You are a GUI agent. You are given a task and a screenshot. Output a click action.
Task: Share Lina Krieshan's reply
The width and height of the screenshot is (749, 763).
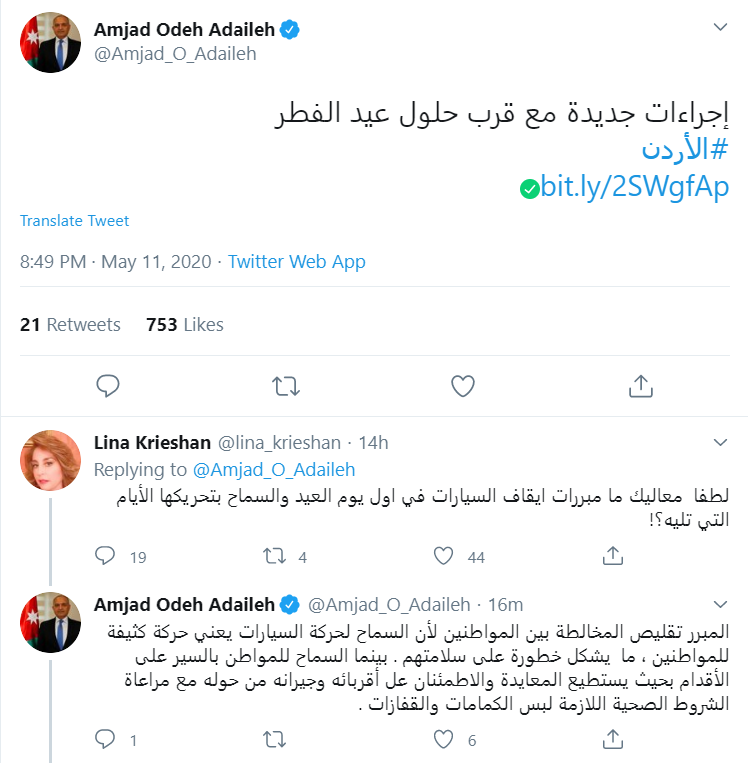tap(612, 555)
